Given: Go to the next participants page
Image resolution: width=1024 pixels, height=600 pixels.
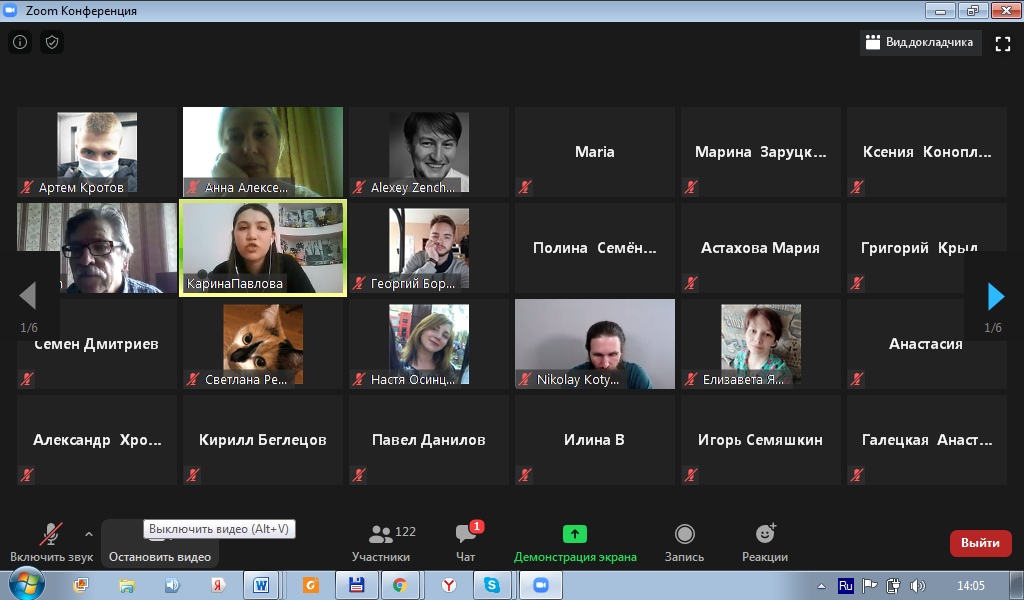Looking at the screenshot, I should (995, 296).
